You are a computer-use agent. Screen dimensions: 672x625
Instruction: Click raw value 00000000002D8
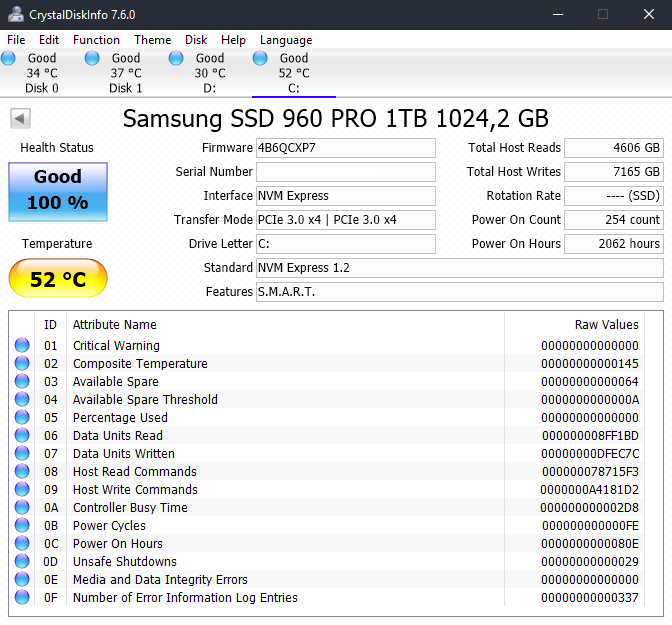pos(589,508)
